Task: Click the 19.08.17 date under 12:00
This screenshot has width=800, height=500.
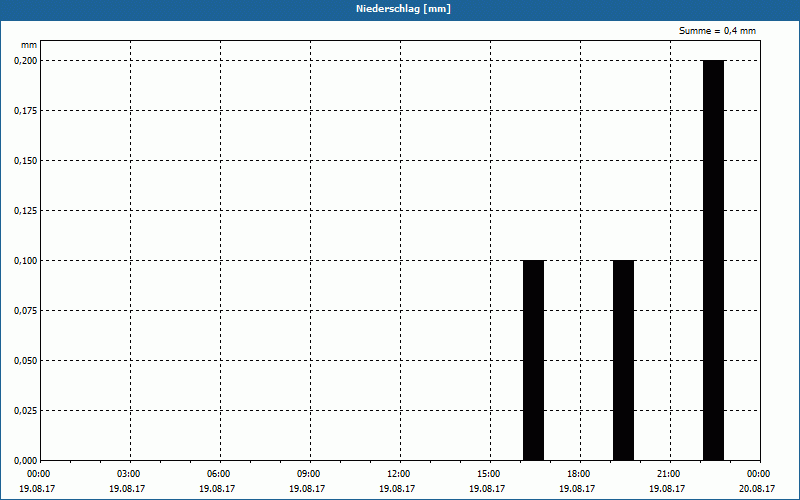Action: [x=397, y=489]
